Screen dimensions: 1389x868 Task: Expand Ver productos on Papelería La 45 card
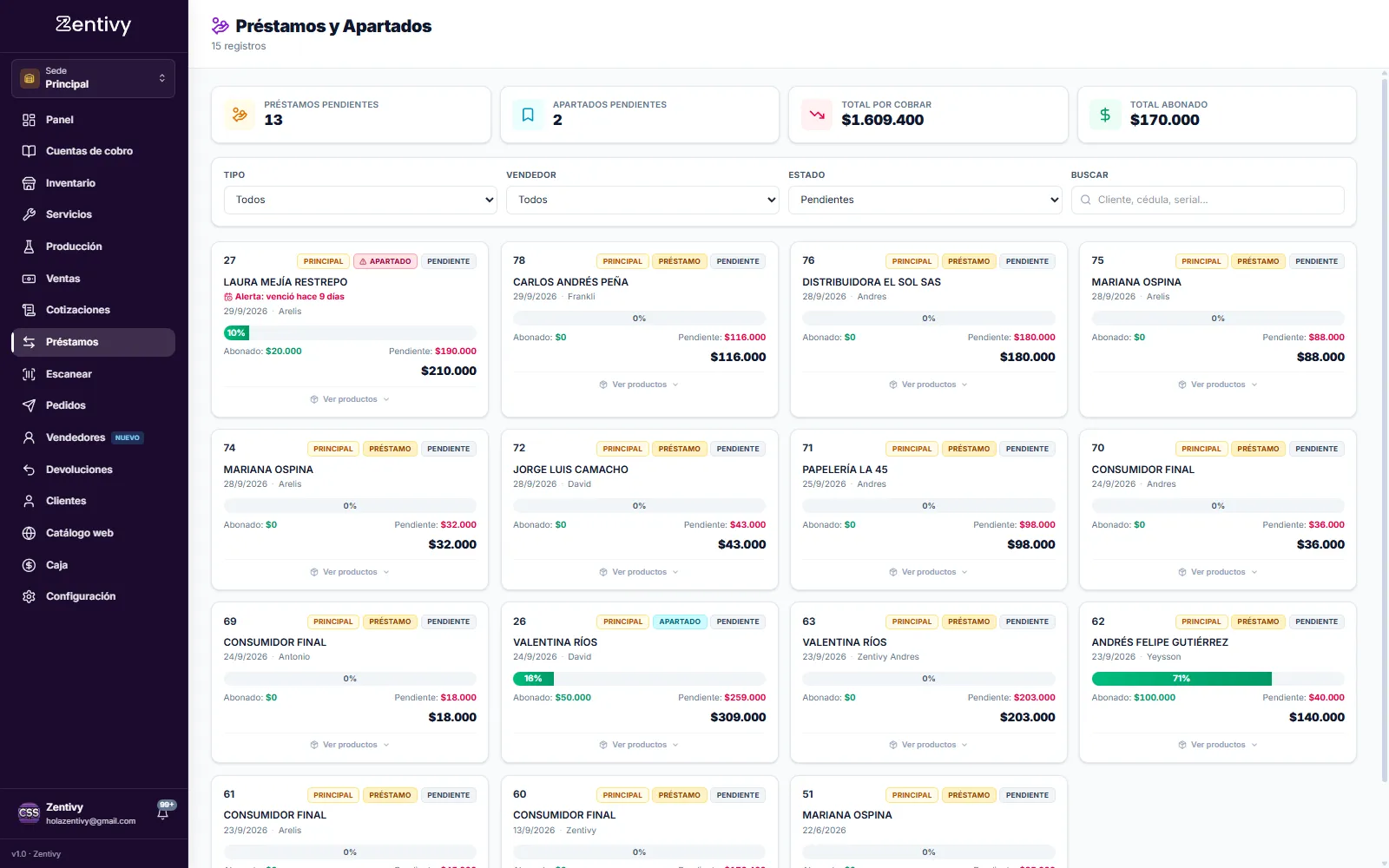[928, 572]
